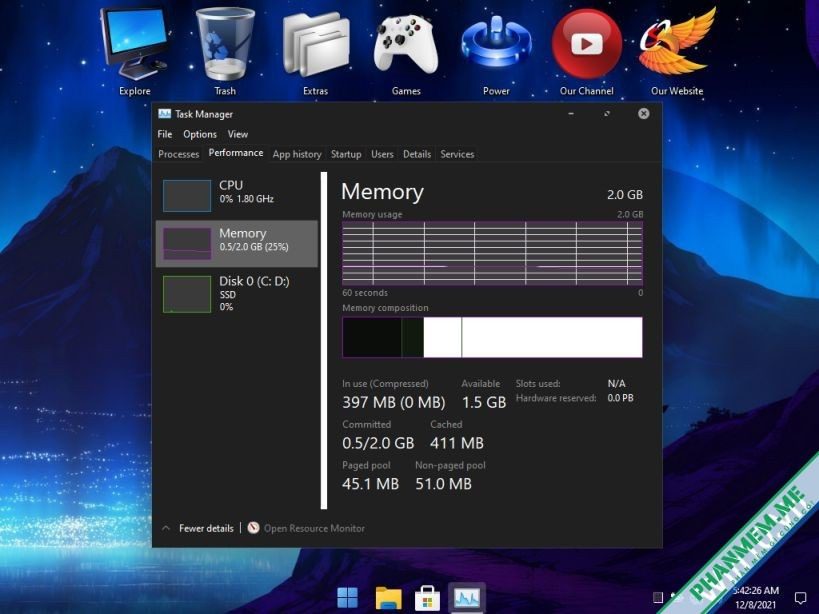Click Open Resource Monitor link

point(314,528)
